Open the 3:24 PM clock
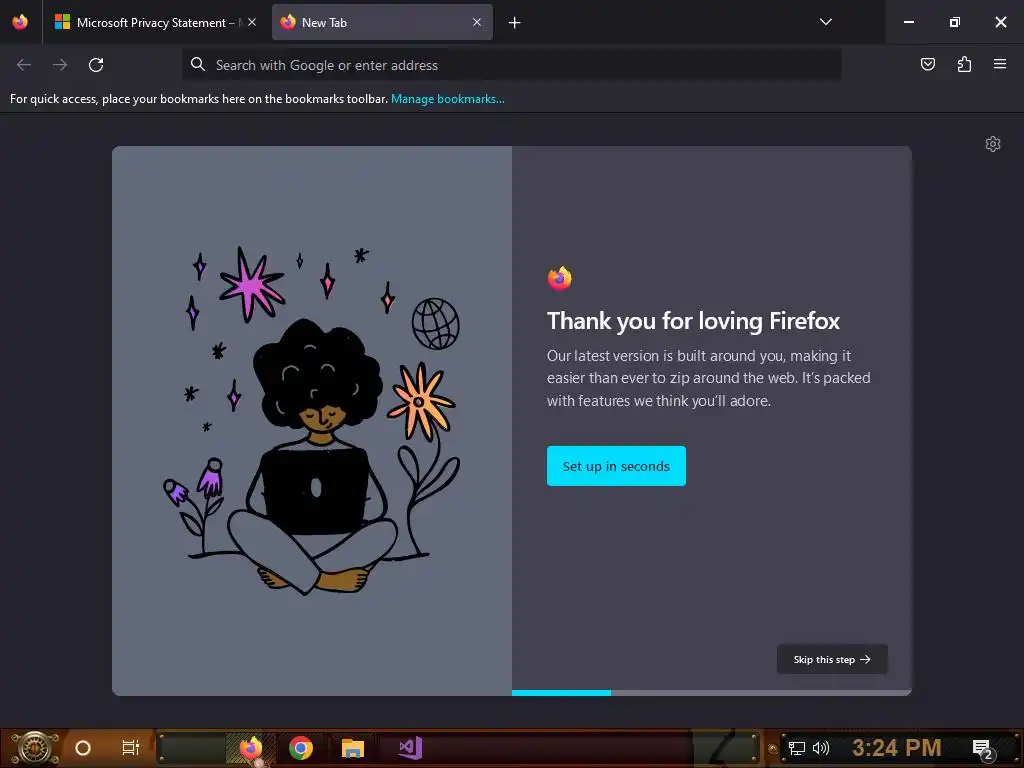 [x=896, y=747]
